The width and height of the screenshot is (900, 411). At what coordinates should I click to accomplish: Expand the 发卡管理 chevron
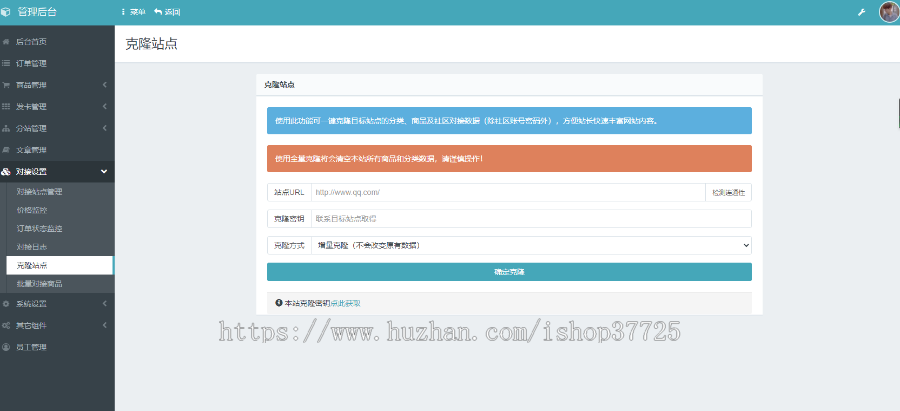click(104, 106)
